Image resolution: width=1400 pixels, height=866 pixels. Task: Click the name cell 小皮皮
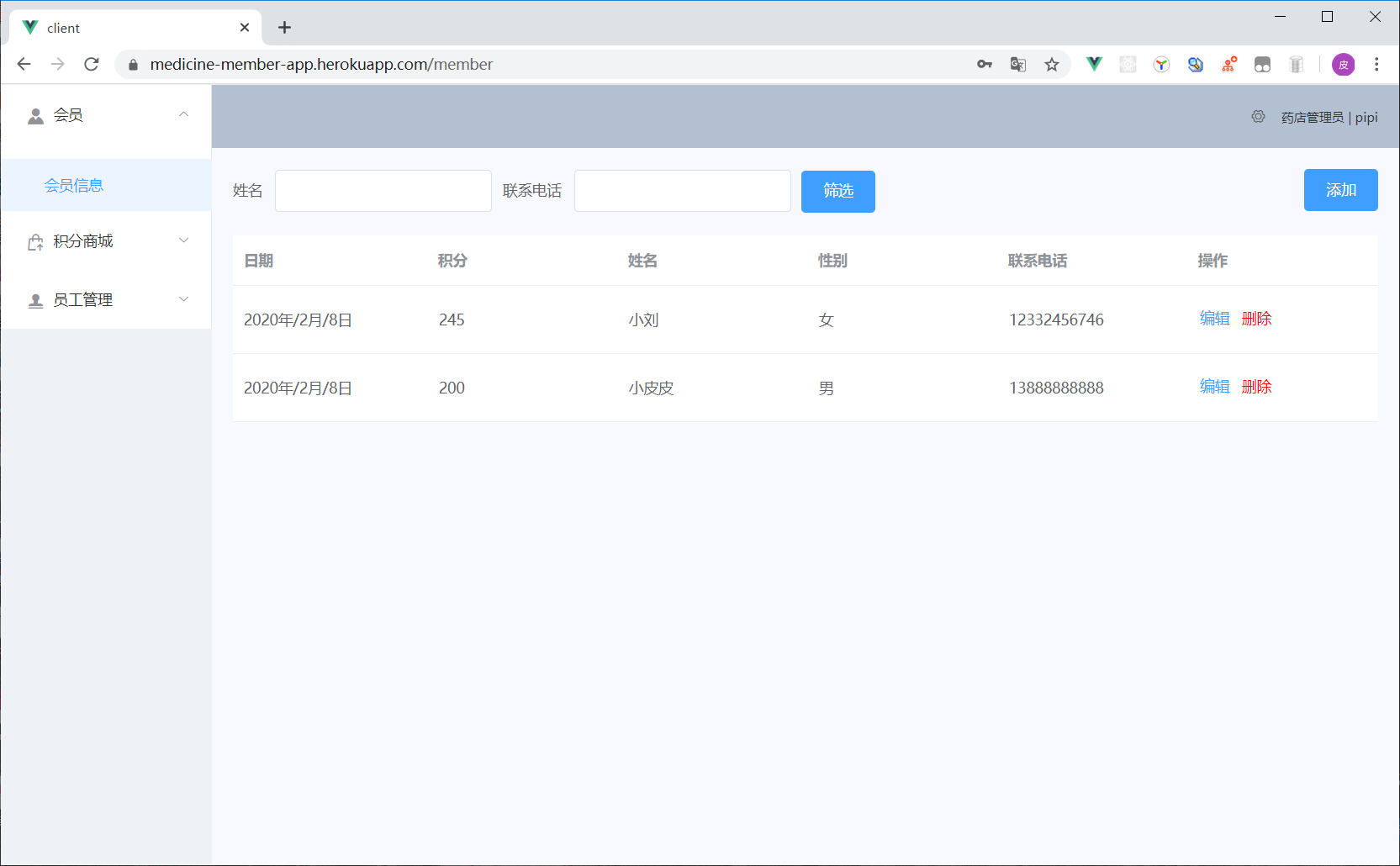click(651, 388)
